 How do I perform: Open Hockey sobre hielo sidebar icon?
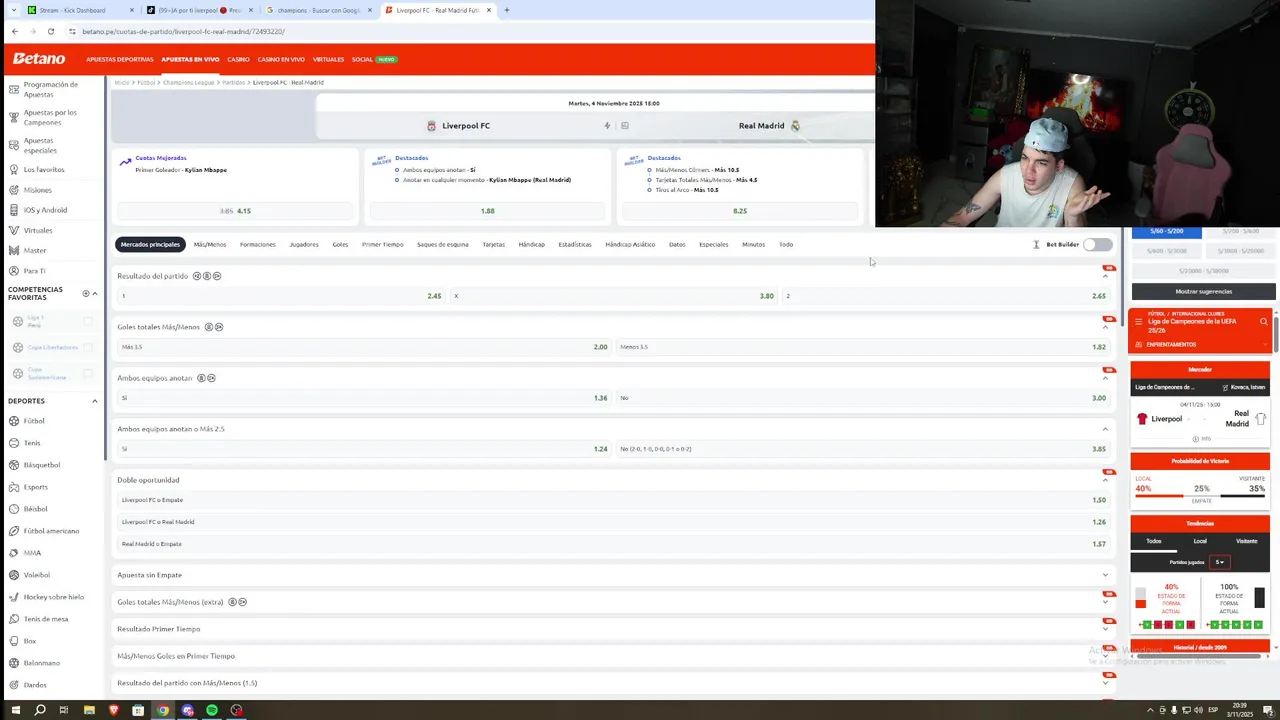14,597
